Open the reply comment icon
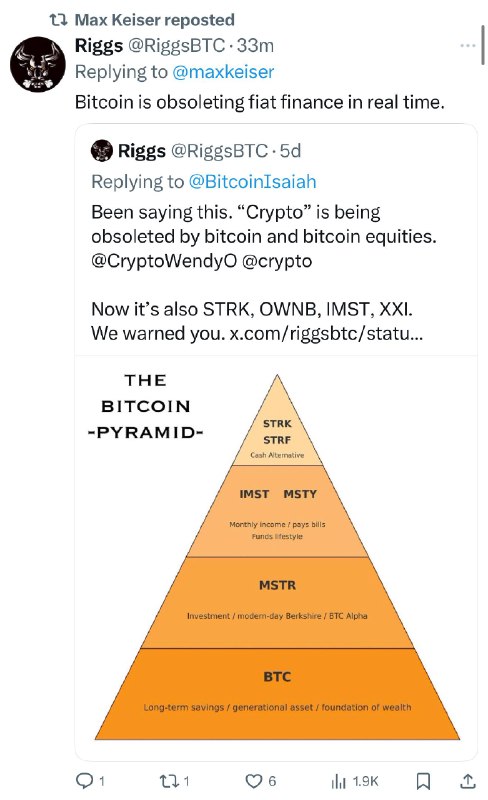The image size is (488, 800). 83,781
